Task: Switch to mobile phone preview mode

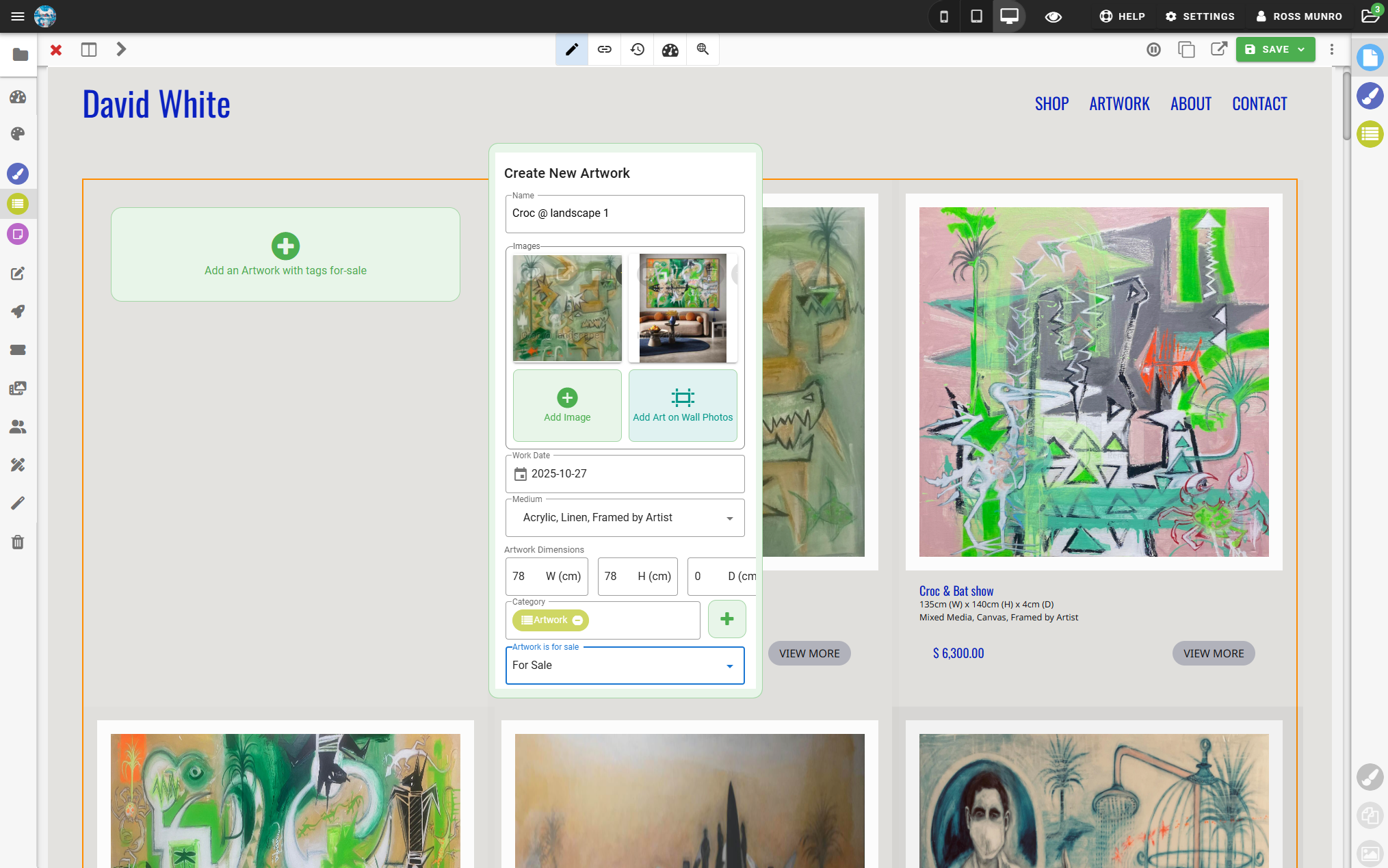Action: click(x=943, y=16)
